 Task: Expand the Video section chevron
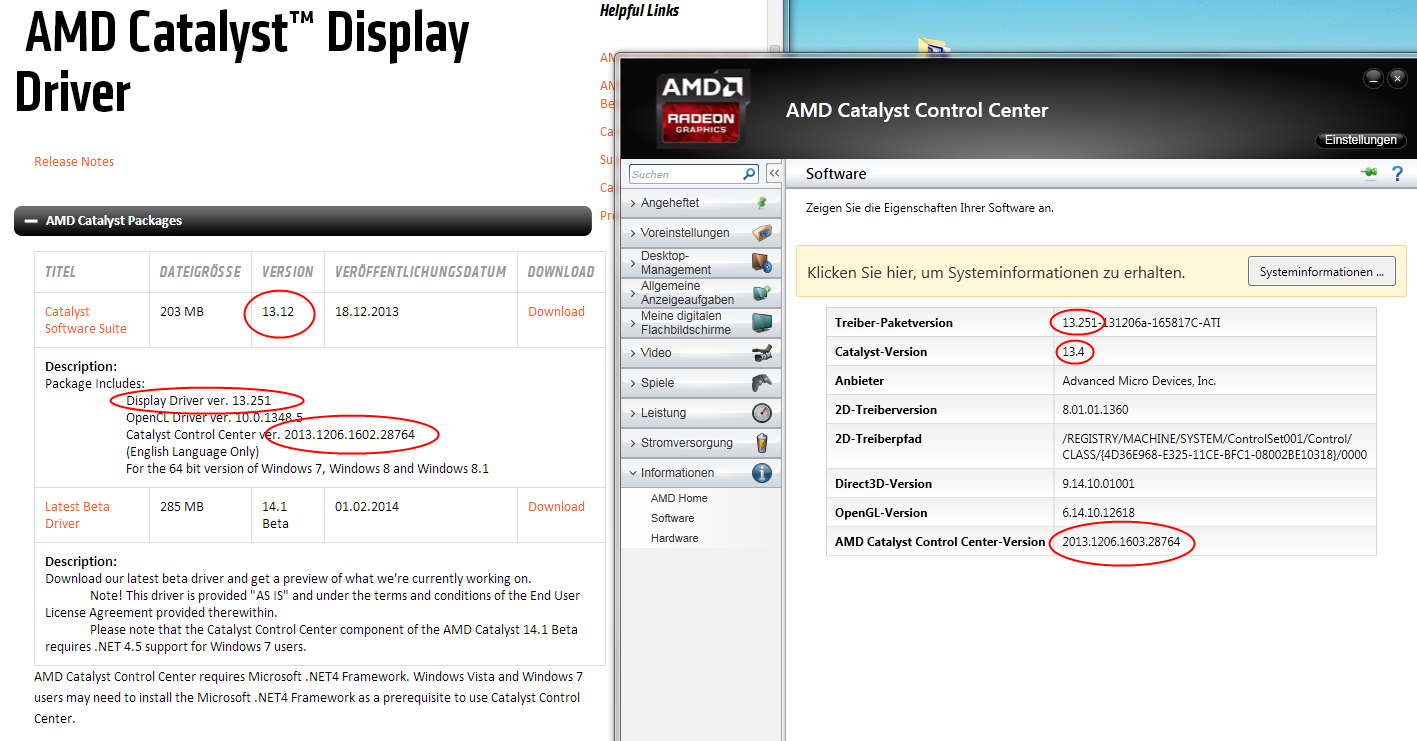634,353
